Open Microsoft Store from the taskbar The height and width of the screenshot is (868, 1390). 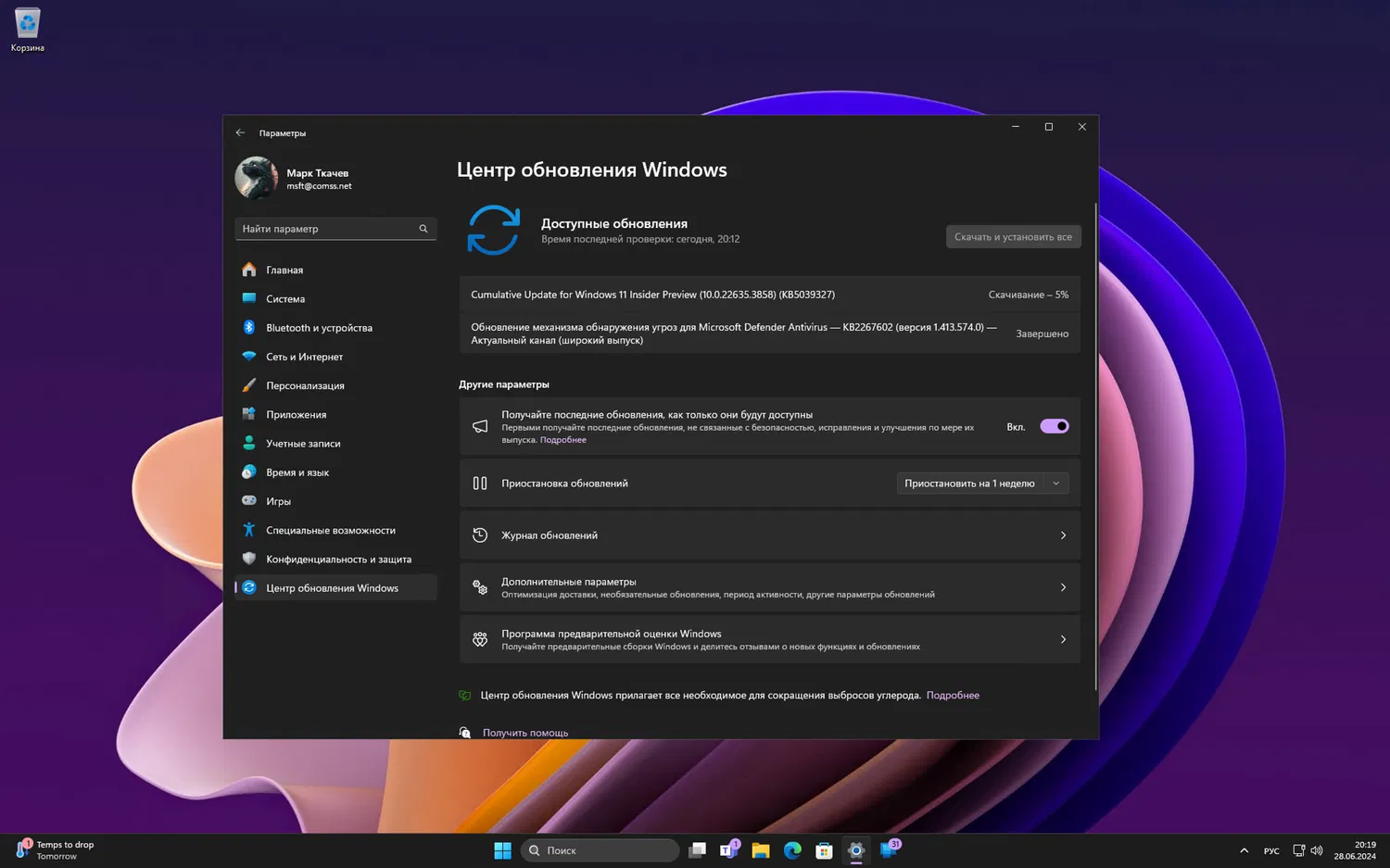point(824,850)
